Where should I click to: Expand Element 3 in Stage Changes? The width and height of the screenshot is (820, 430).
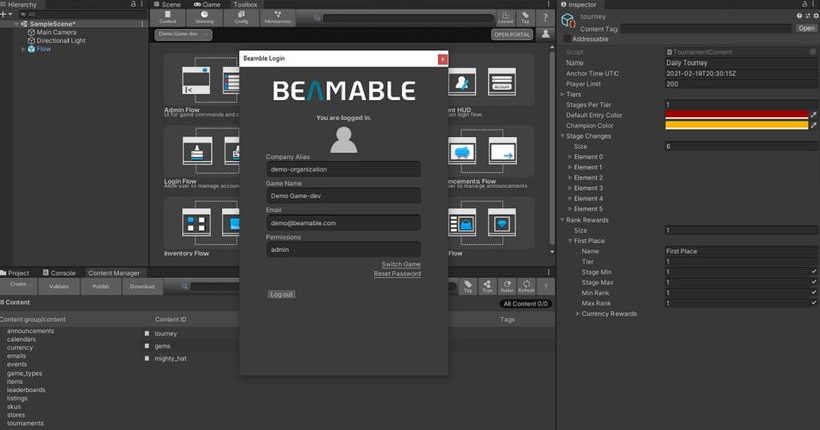click(x=570, y=188)
